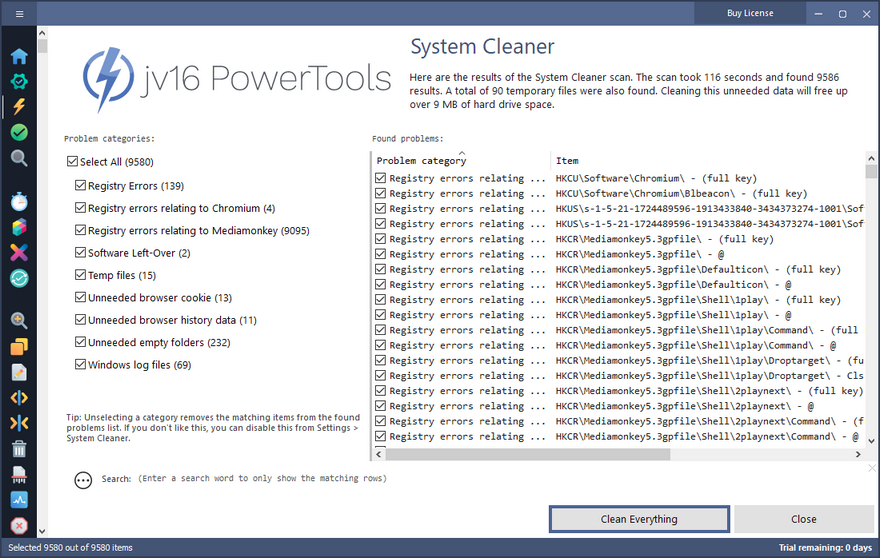Screen dimensions: 880x558
Task: Uncheck the HKCU\Software\Chromium\ (full key) row
Action: click(x=381, y=178)
